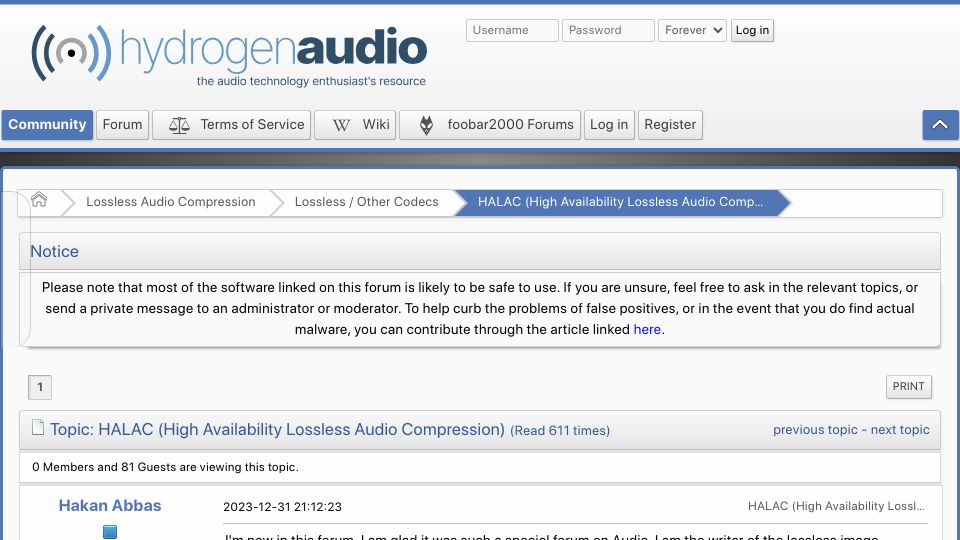Click page number 1 button

point(40,387)
